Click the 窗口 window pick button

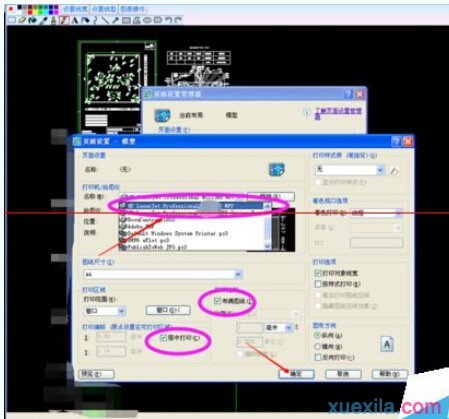pos(168,310)
